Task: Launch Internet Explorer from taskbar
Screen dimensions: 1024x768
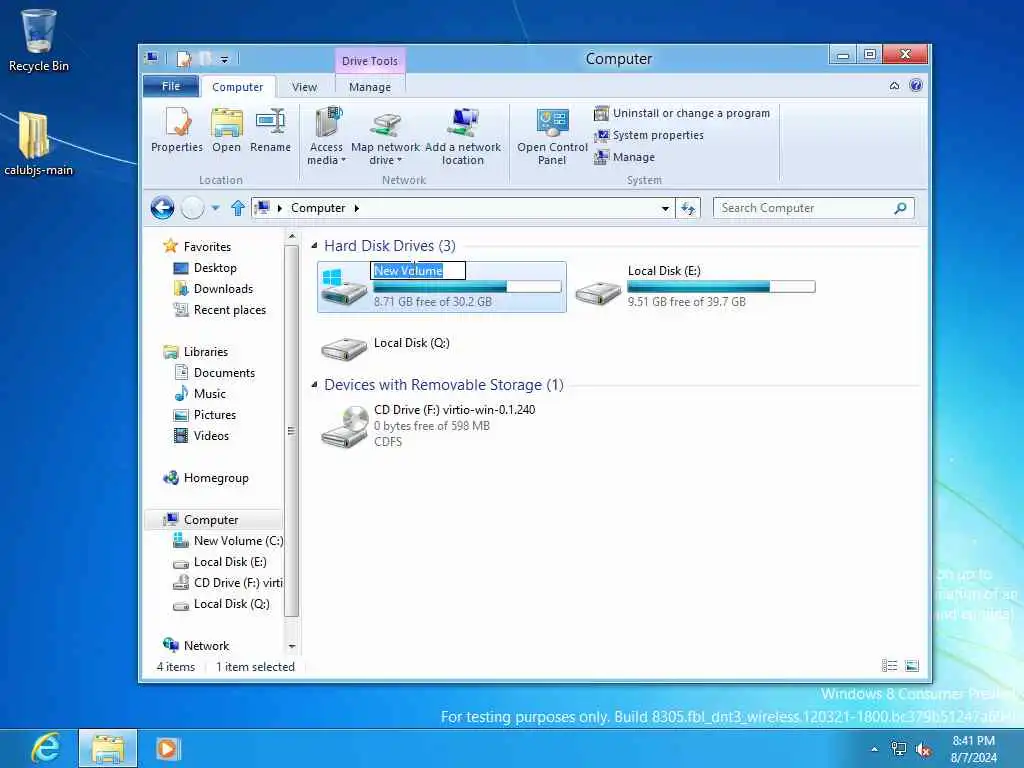Action: click(46, 748)
